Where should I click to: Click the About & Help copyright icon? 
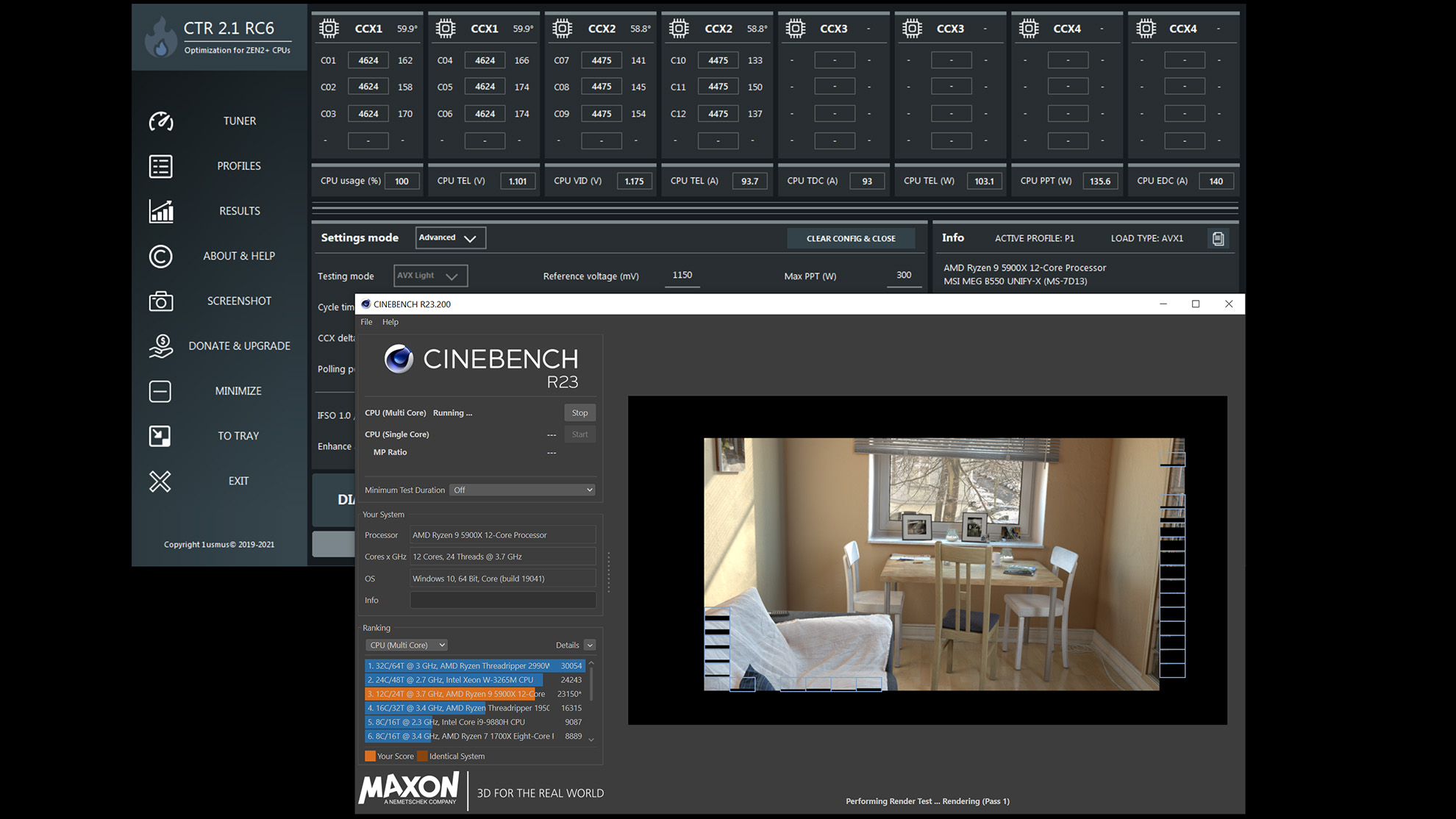[x=161, y=256]
